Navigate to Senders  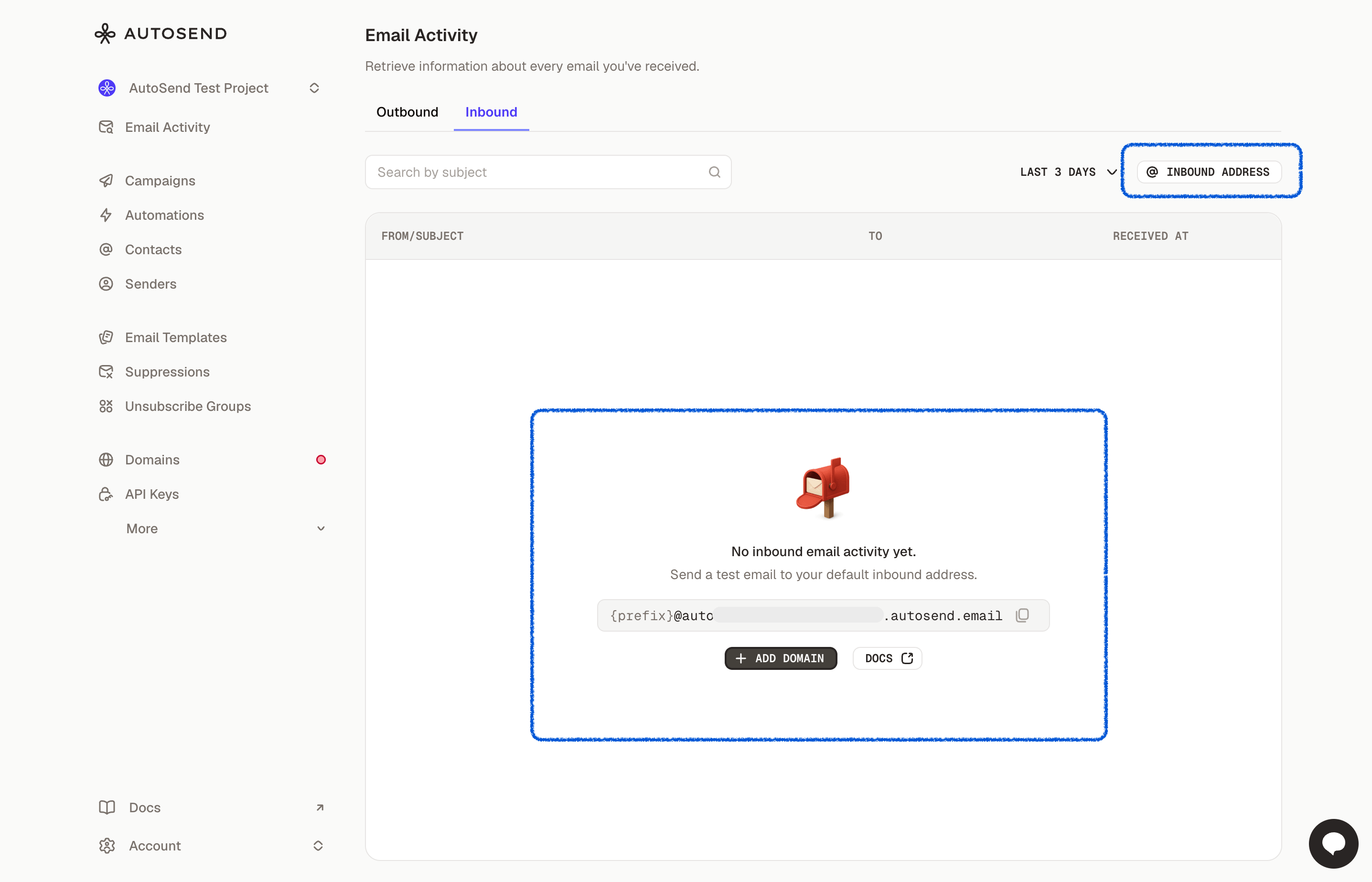(150, 283)
